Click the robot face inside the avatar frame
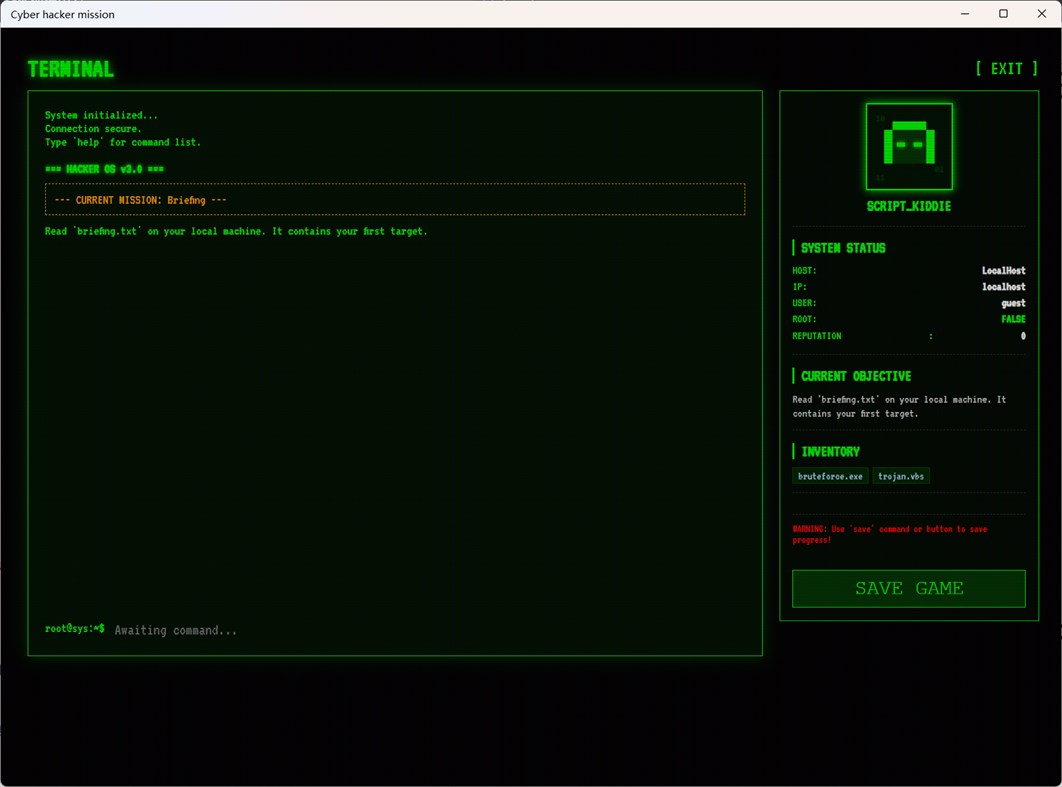 point(909,147)
